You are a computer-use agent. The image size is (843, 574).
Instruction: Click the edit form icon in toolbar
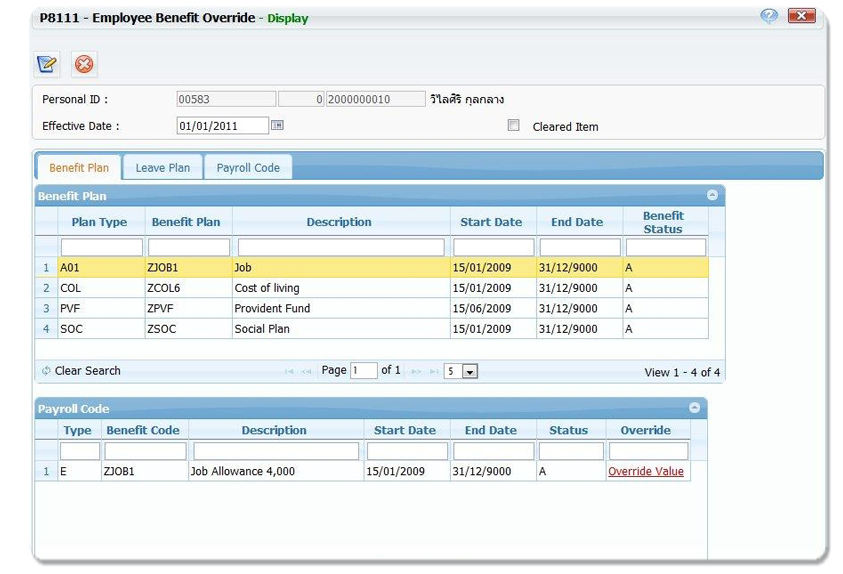(x=46, y=64)
